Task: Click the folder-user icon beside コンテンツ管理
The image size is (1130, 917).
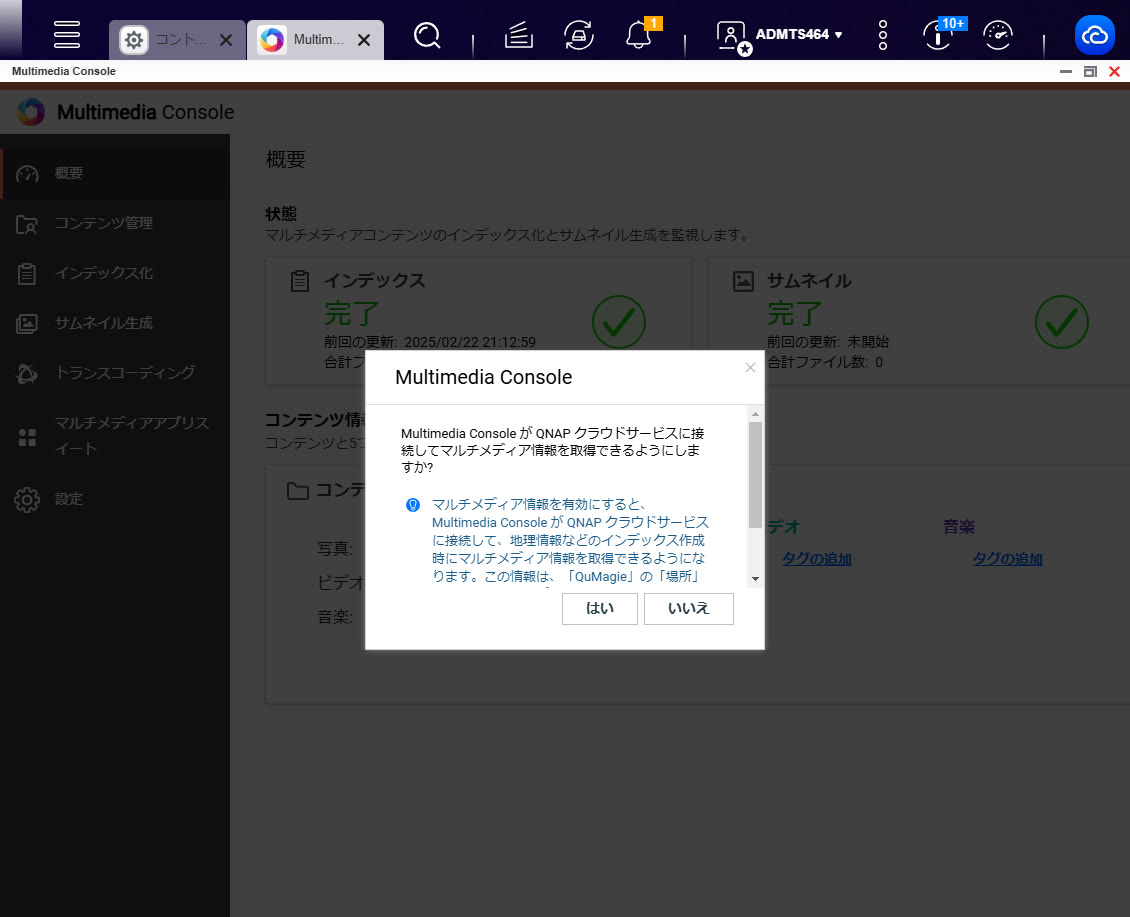Action: tap(27, 224)
